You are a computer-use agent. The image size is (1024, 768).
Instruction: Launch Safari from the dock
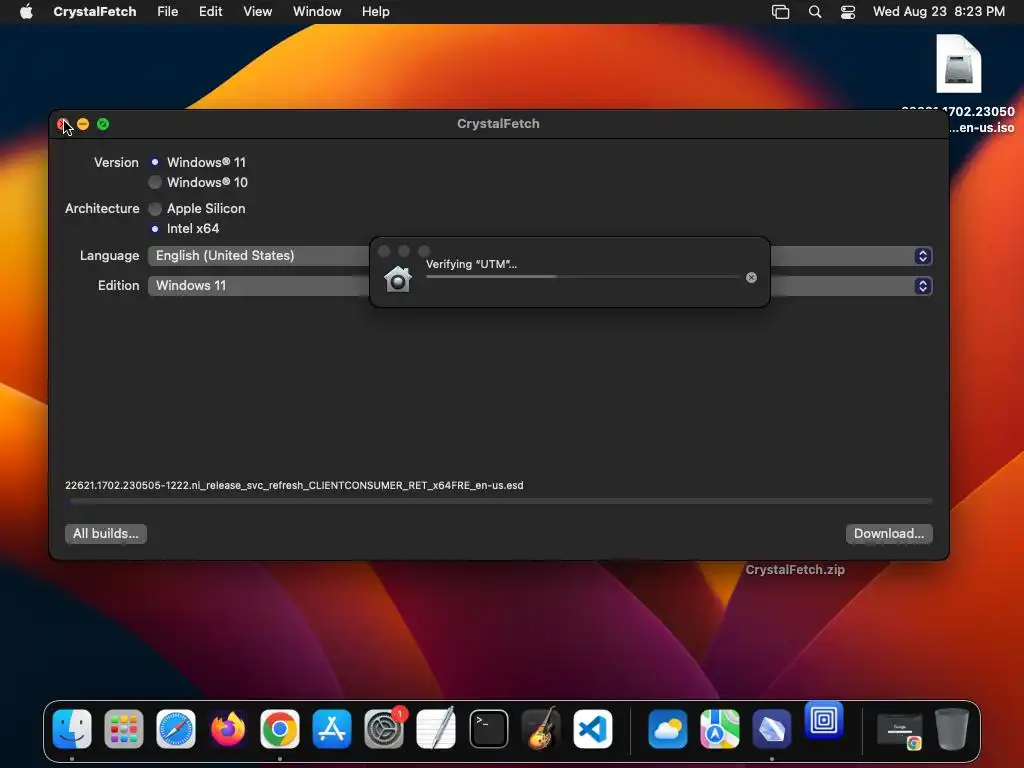click(x=176, y=729)
